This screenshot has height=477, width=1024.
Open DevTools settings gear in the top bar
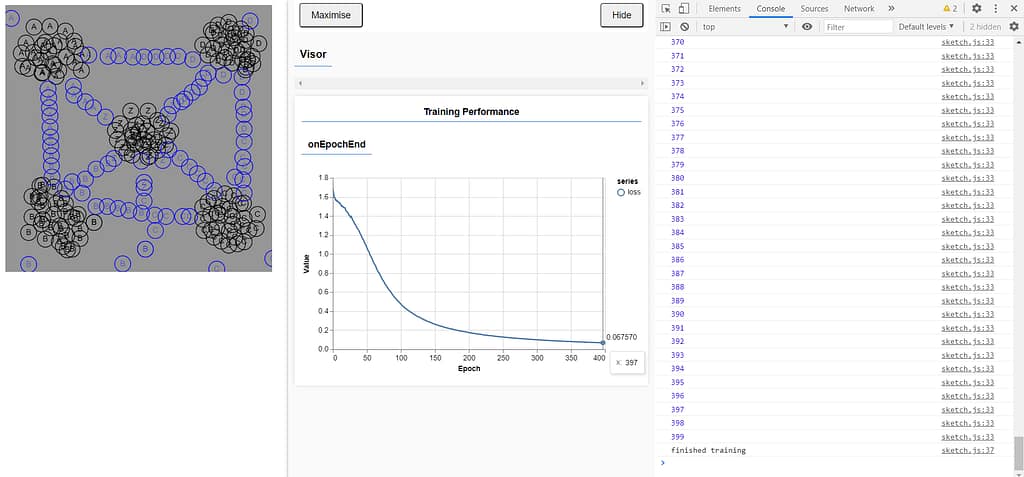coord(977,9)
